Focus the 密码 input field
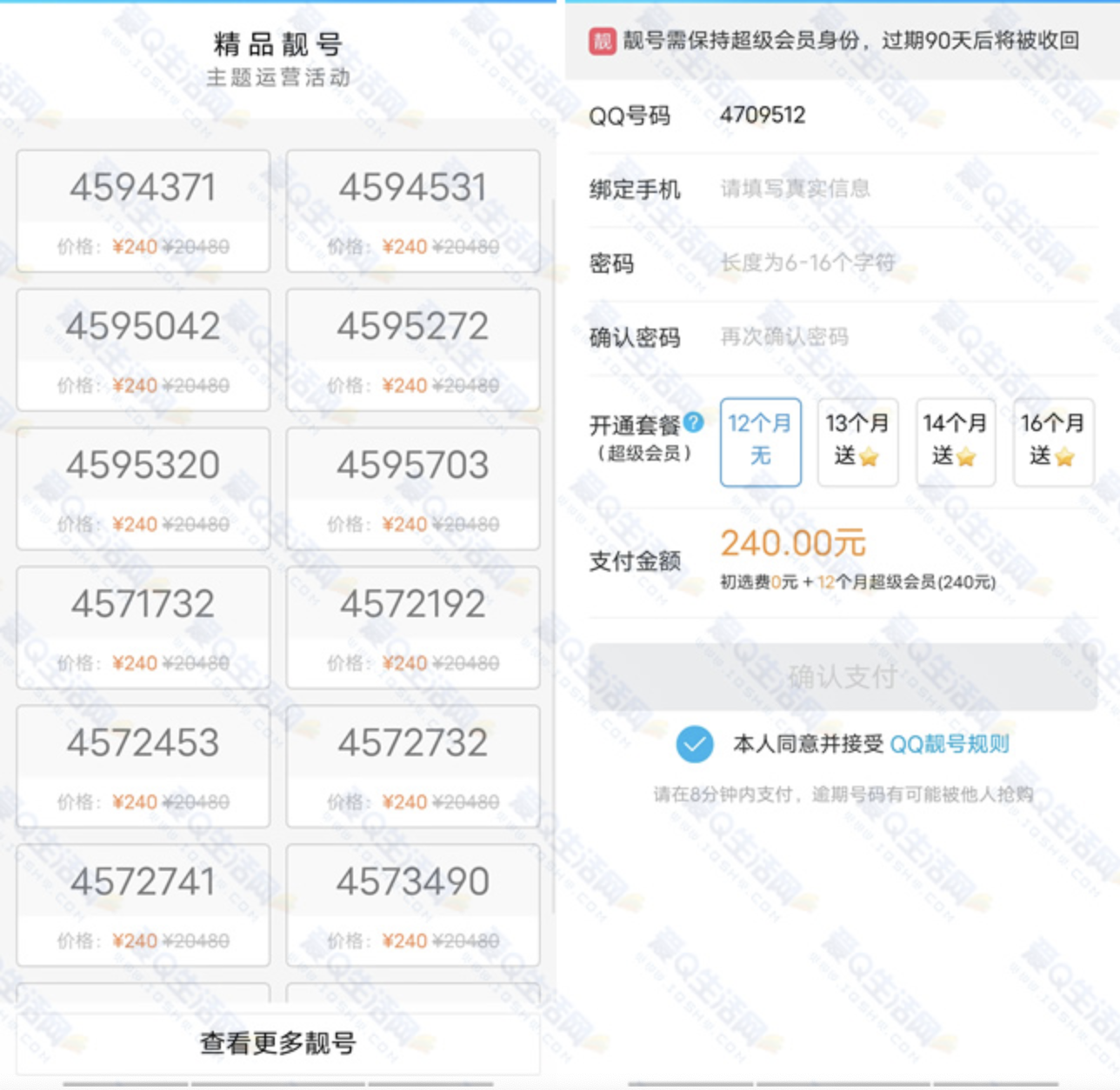This screenshot has width=1120, height=1090. click(908, 263)
